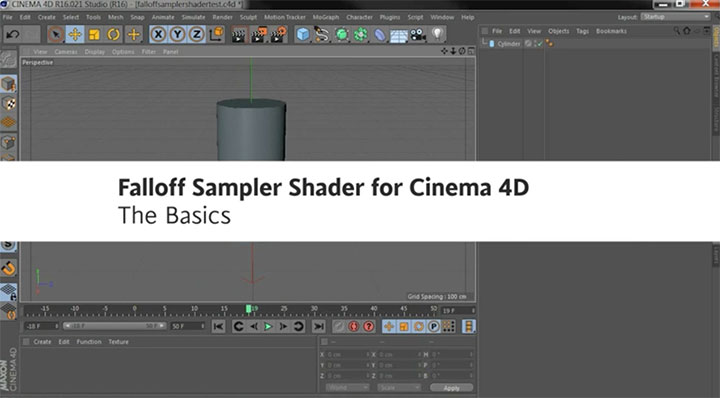Image resolution: width=720 pixels, height=398 pixels.
Task: Activate the Move tool
Action: click(x=75, y=34)
